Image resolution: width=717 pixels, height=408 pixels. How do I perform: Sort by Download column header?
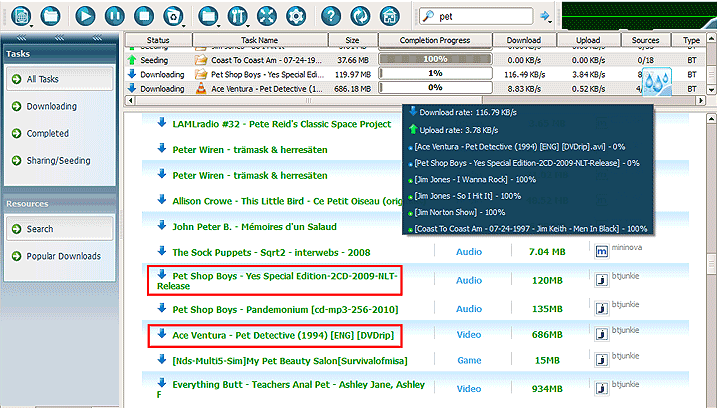point(524,40)
